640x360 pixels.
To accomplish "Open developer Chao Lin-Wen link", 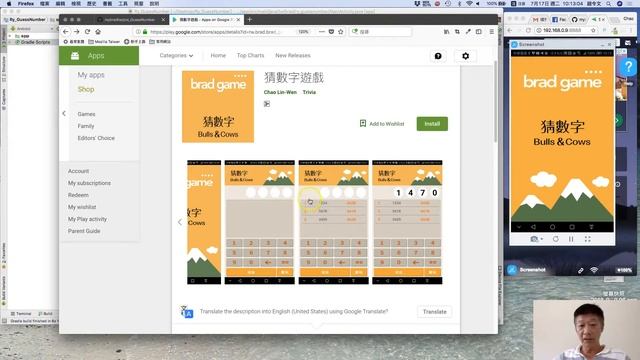I will coord(280,92).
